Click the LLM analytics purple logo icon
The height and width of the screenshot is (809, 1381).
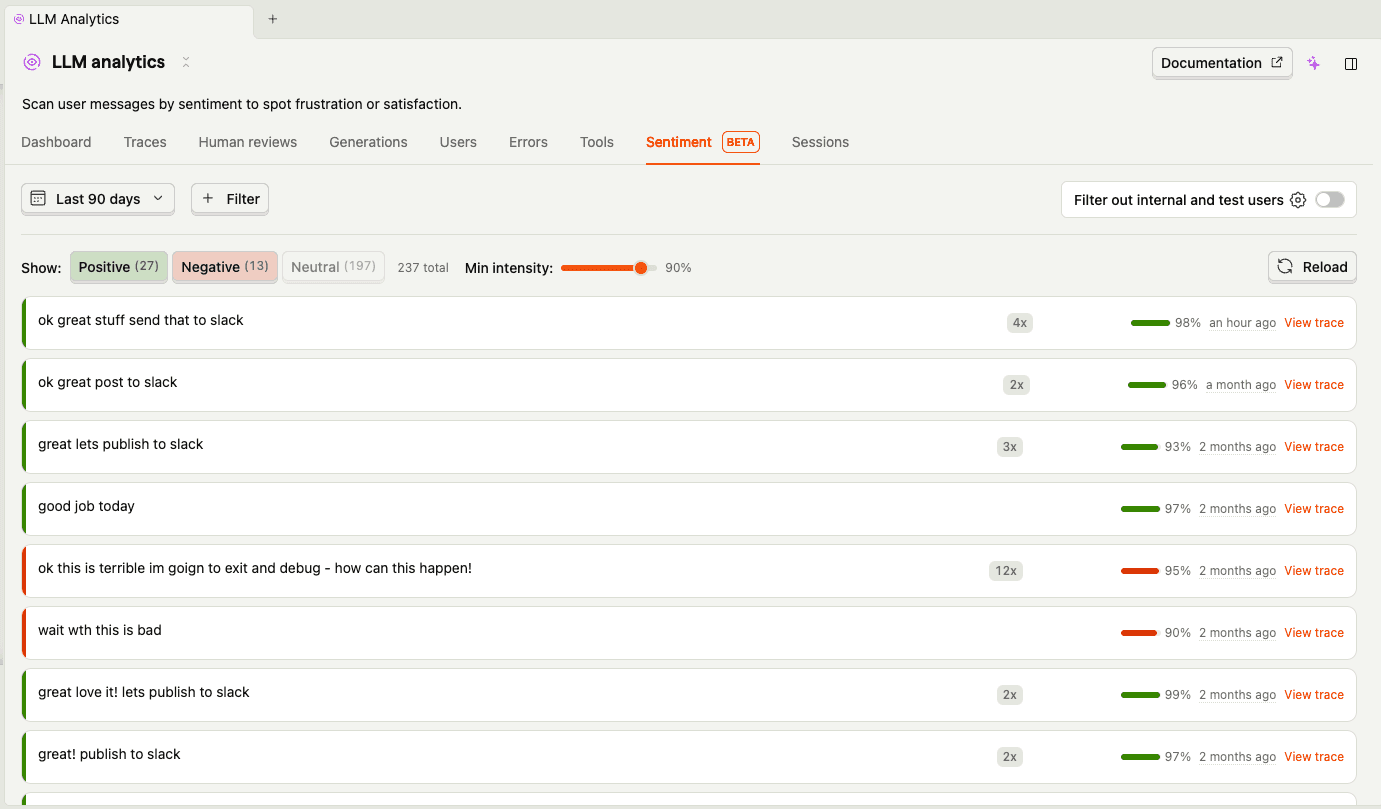point(30,62)
